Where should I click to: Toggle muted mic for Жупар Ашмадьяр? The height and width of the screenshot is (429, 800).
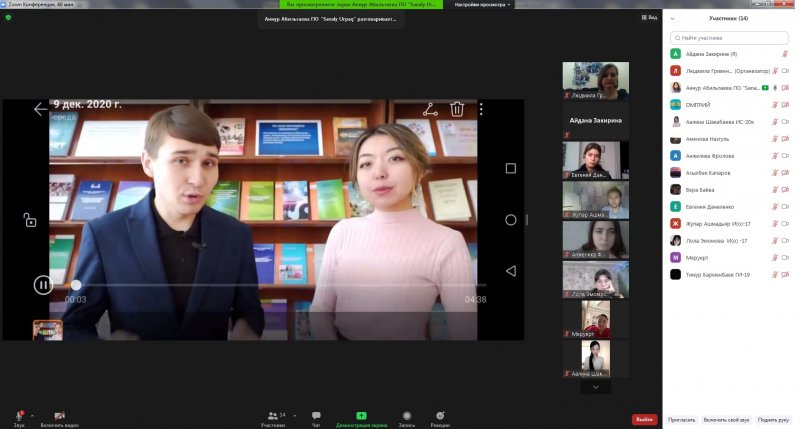pos(775,223)
